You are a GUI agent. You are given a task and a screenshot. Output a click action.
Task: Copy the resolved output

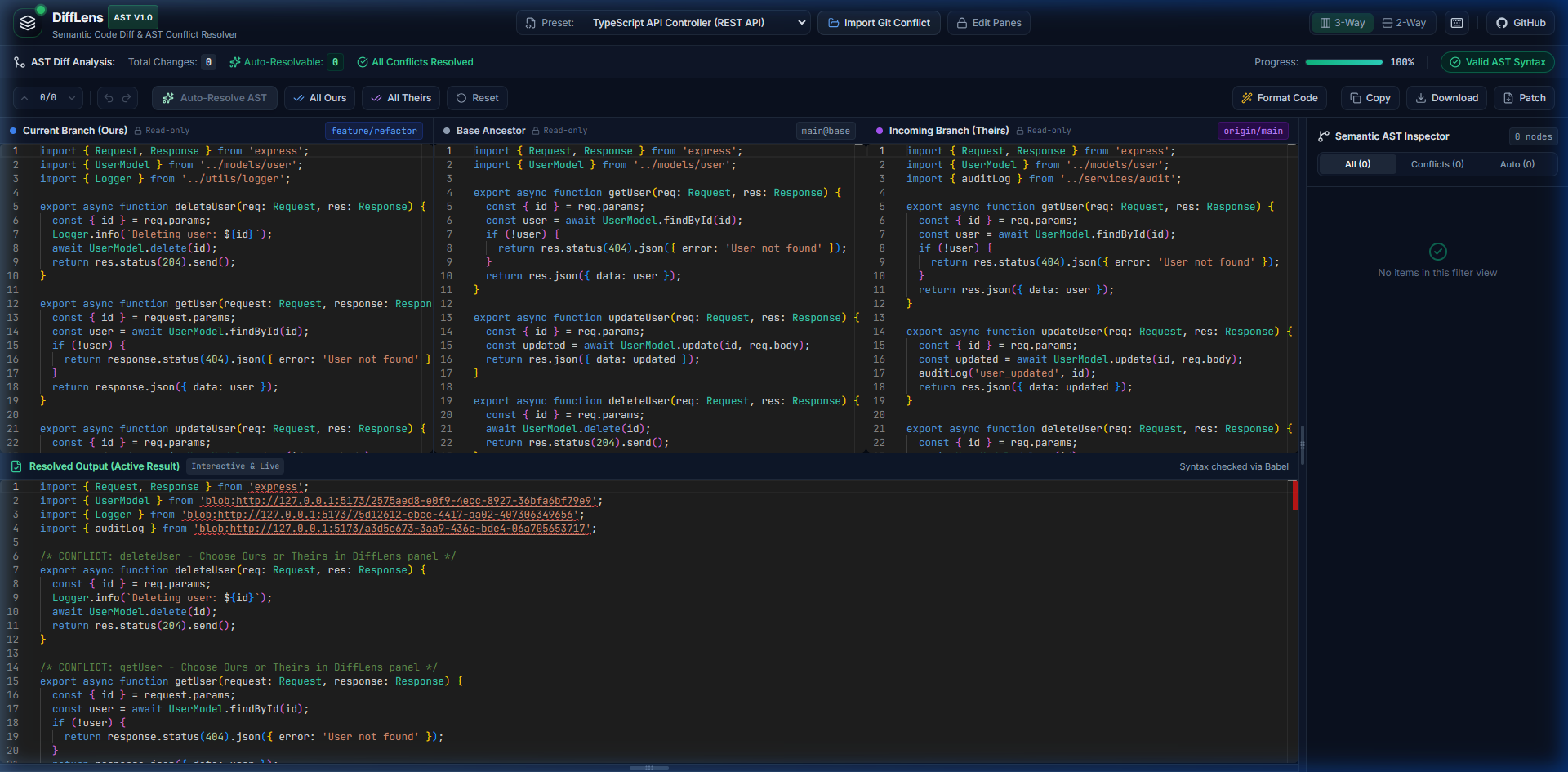(x=1370, y=98)
